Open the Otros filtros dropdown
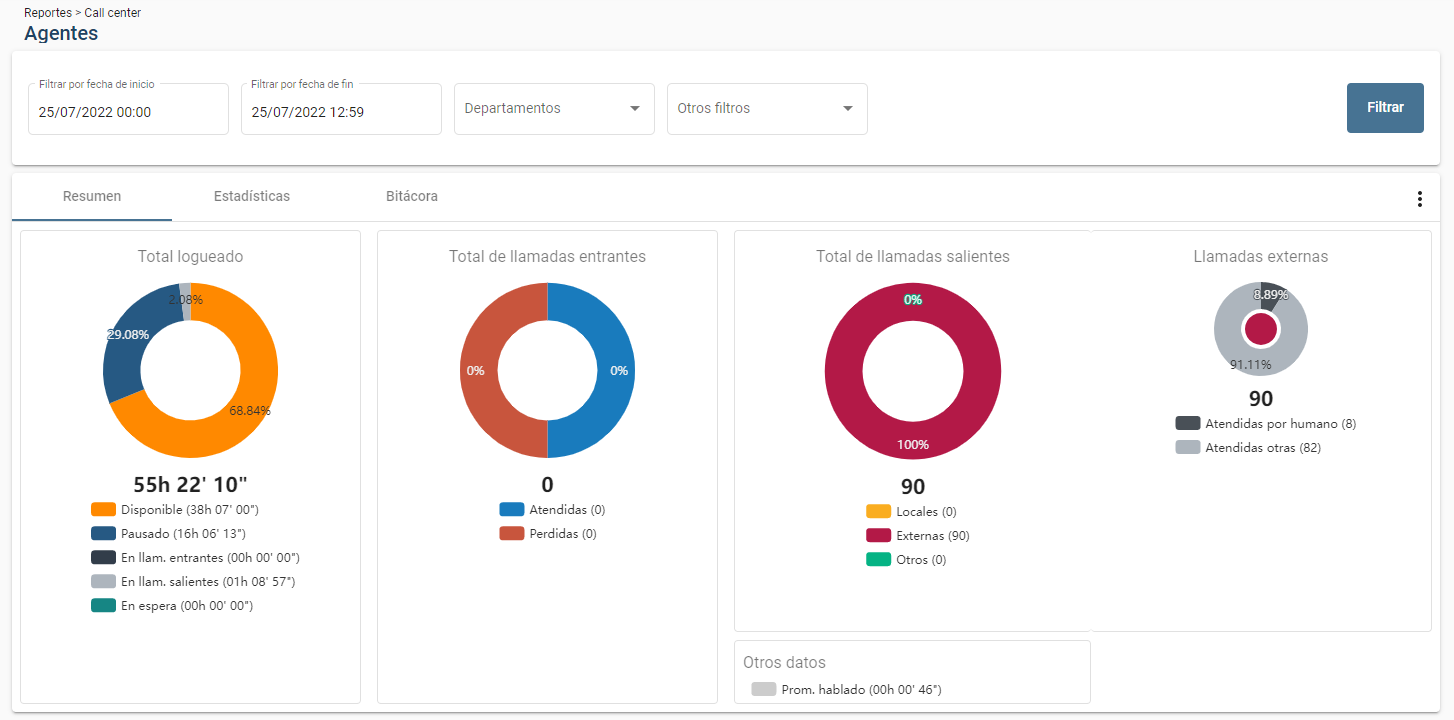Image resolution: width=1454 pixels, height=720 pixels. (x=767, y=109)
